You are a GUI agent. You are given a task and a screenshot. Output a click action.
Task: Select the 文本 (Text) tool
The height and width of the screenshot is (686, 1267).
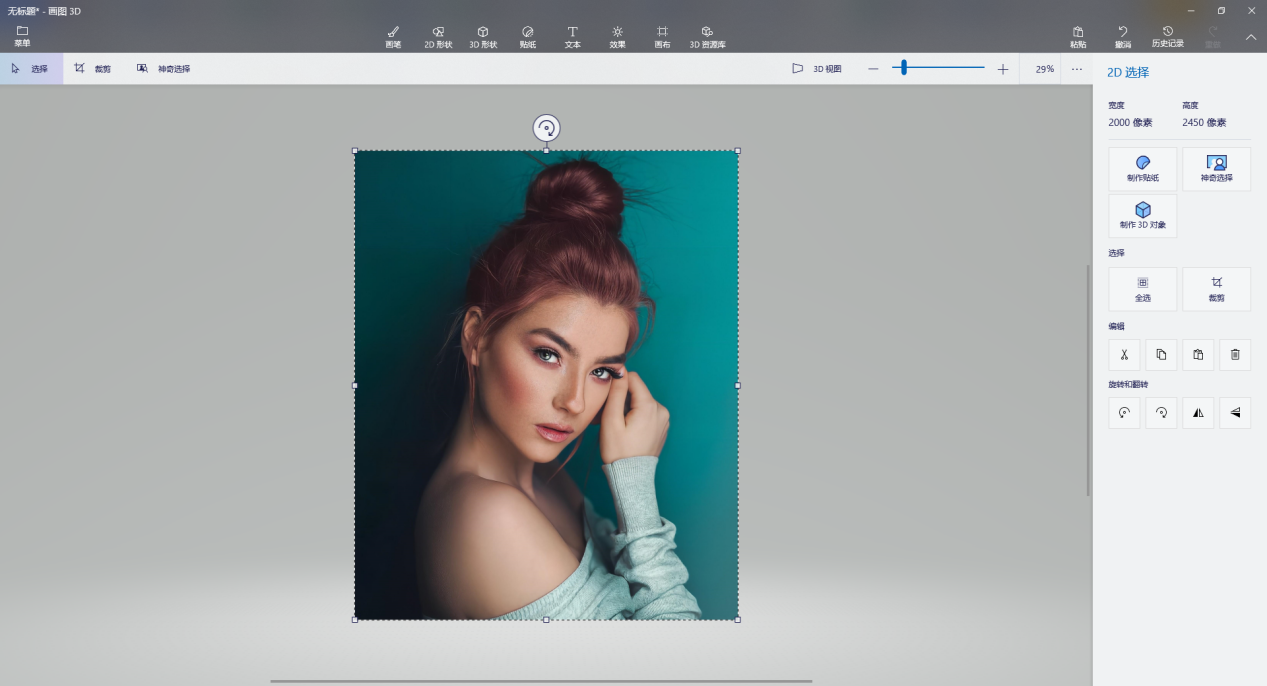(573, 37)
